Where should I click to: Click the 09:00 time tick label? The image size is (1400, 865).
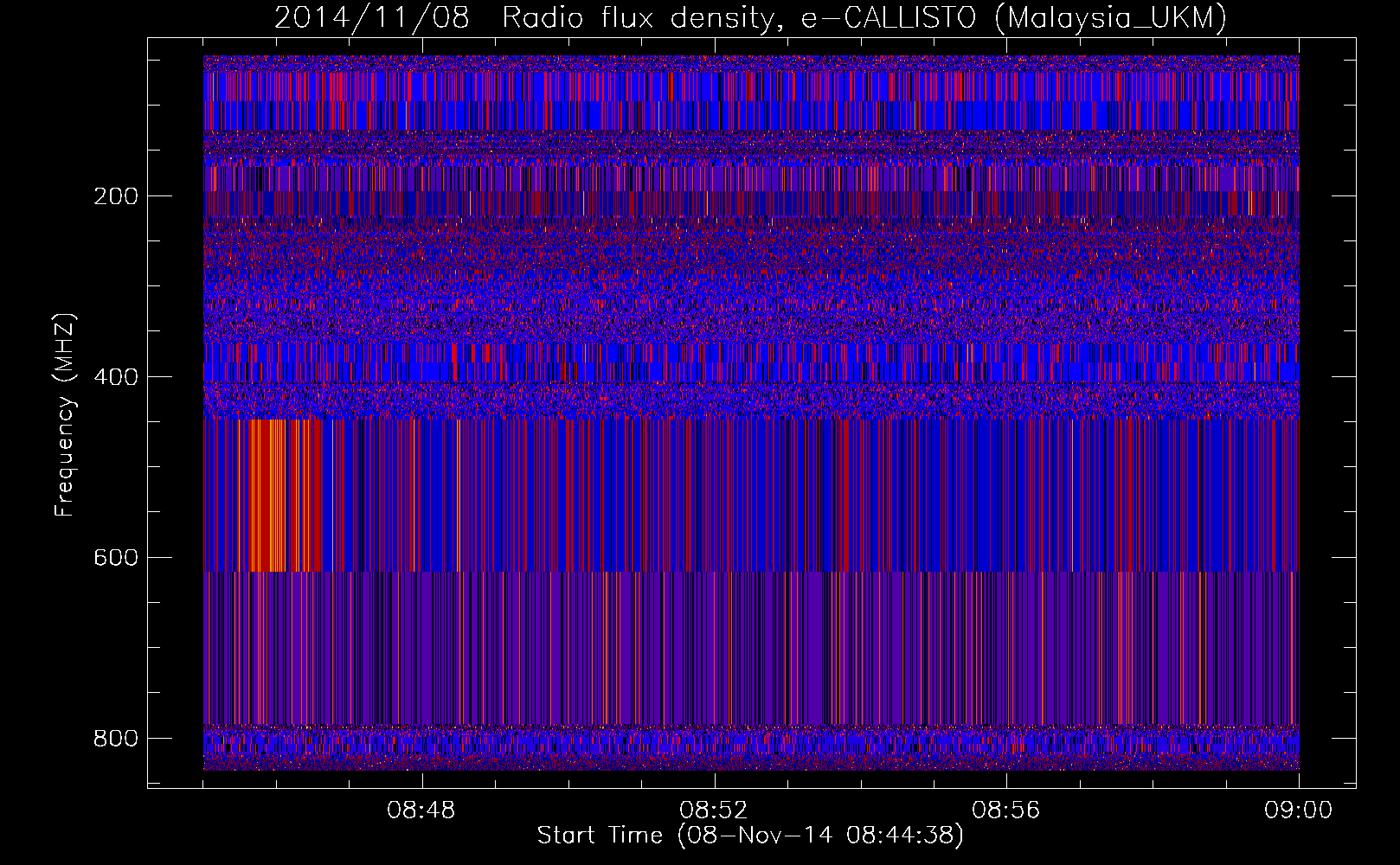(x=1298, y=811)
